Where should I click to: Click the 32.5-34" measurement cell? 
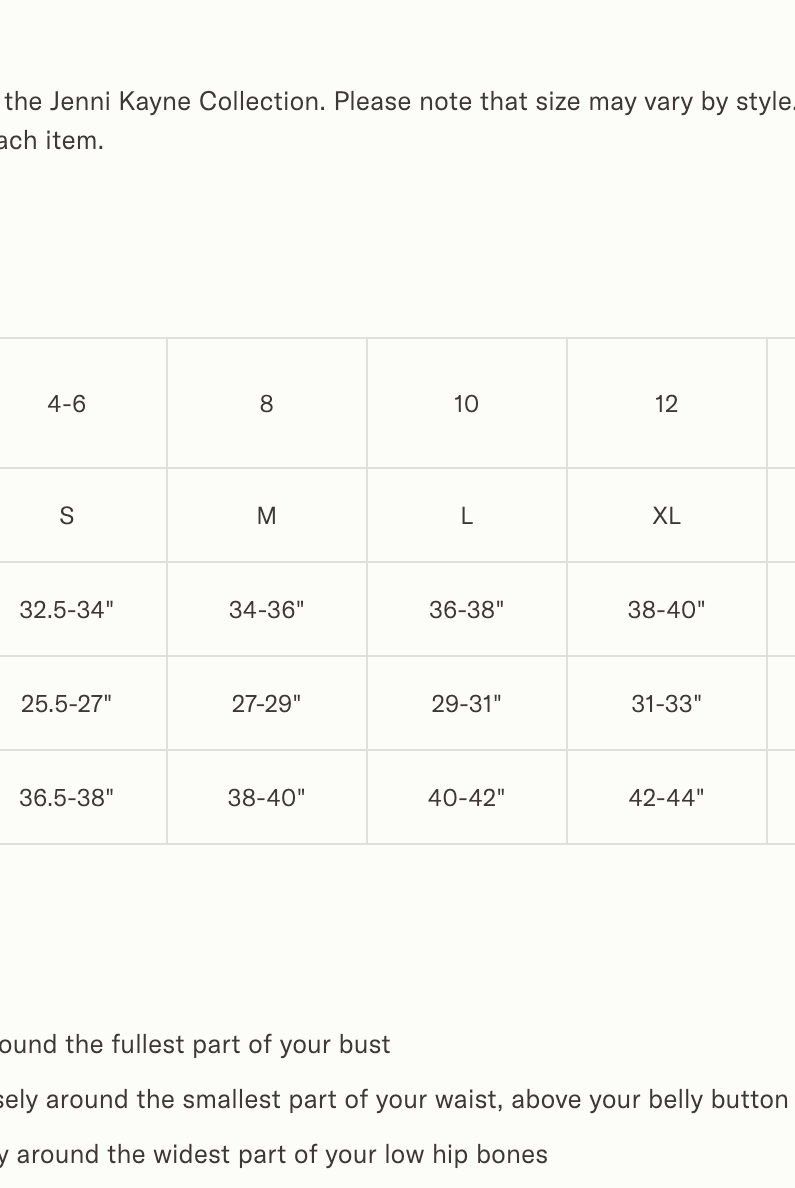[67, 610]
